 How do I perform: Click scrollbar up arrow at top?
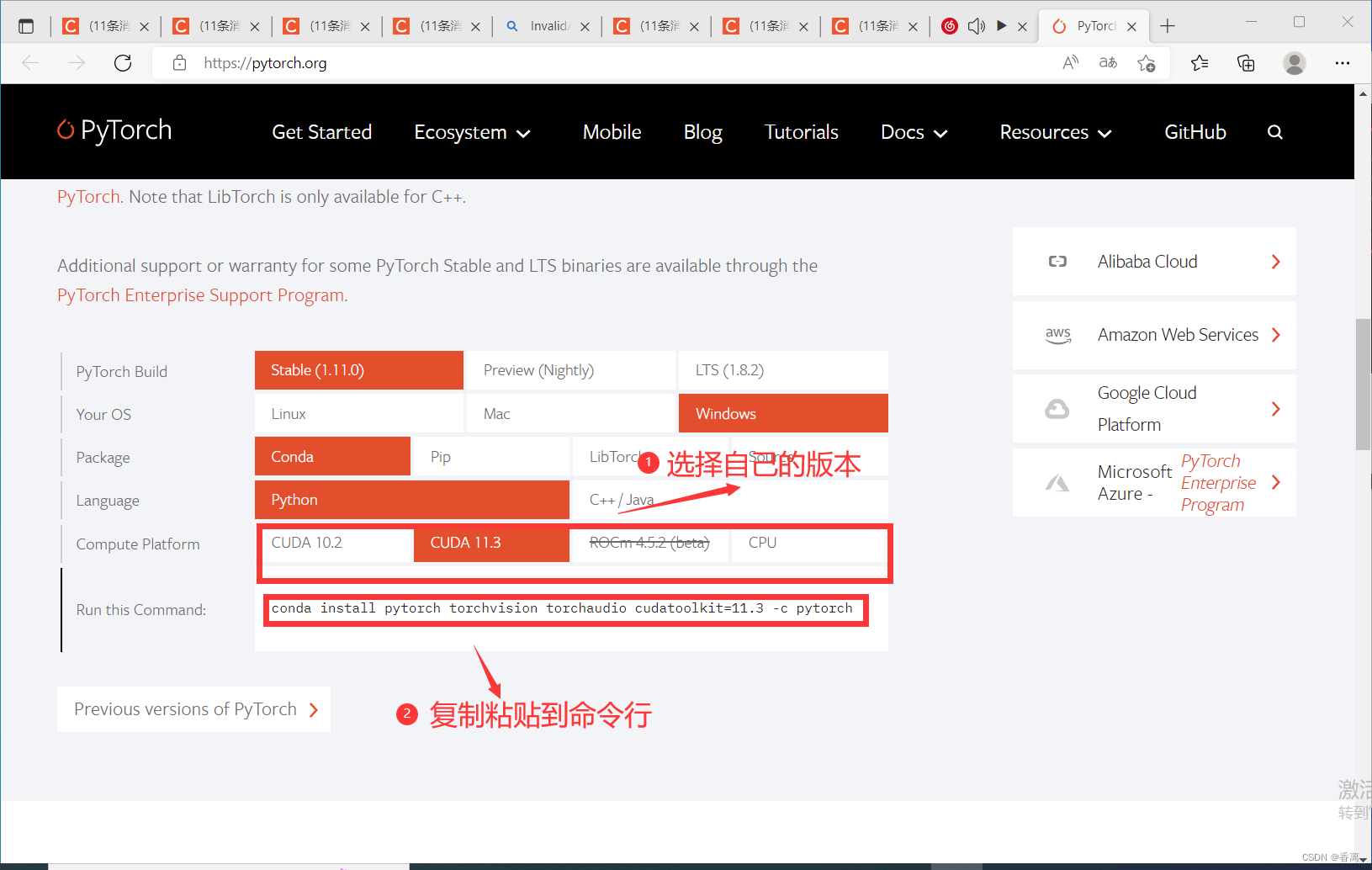point(1364,93)
